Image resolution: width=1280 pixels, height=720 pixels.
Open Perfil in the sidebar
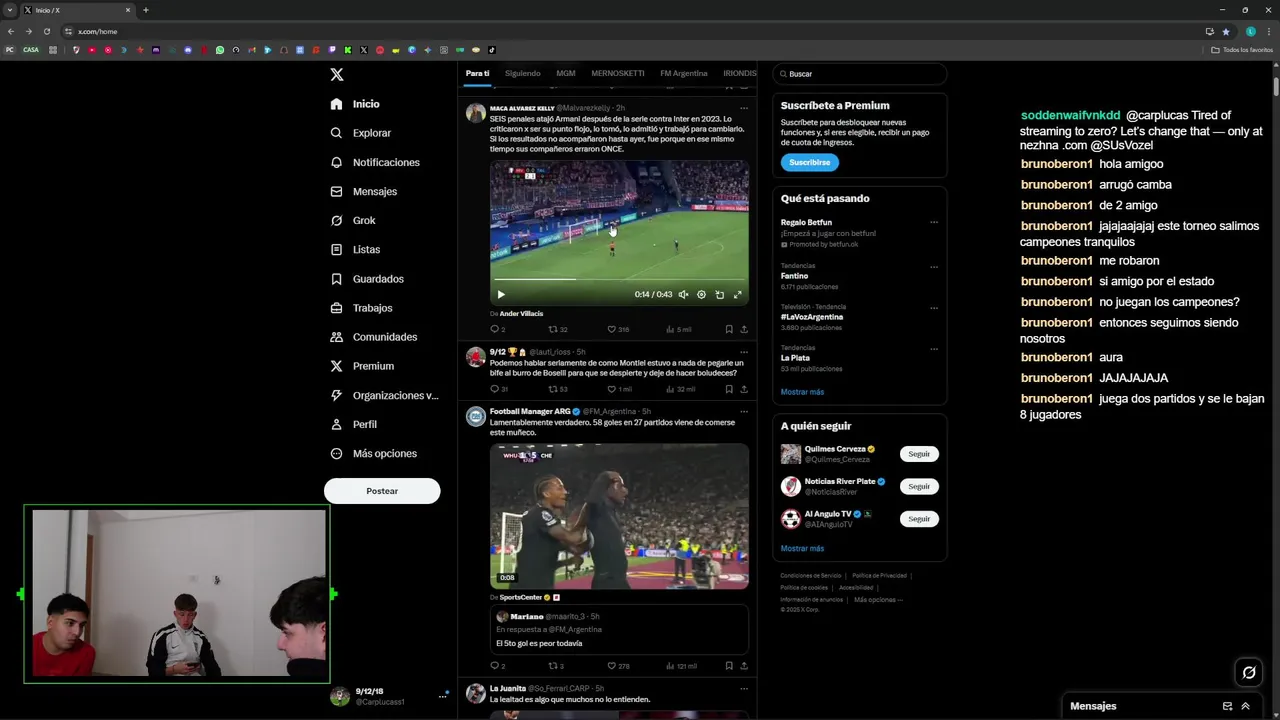(x=353, y=424)
